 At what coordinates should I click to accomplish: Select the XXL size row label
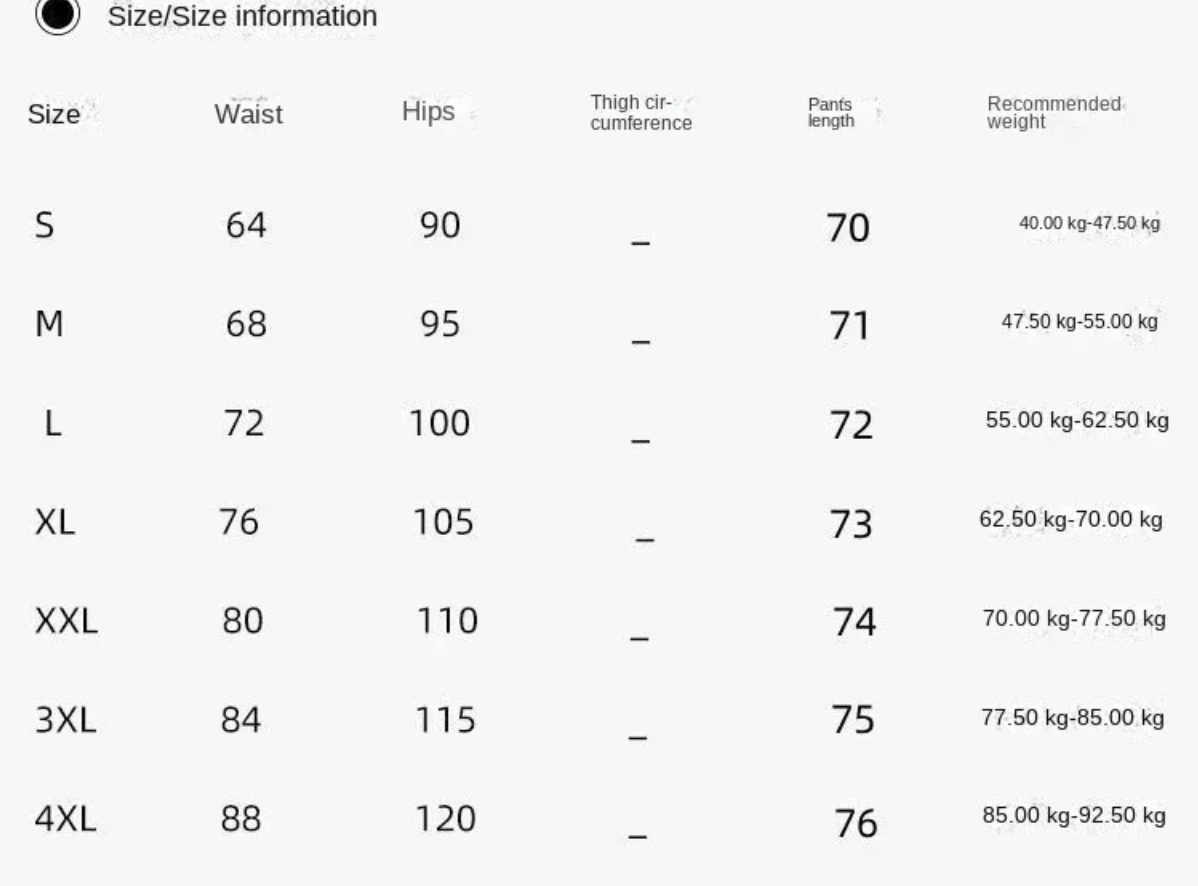click(66, 621)
